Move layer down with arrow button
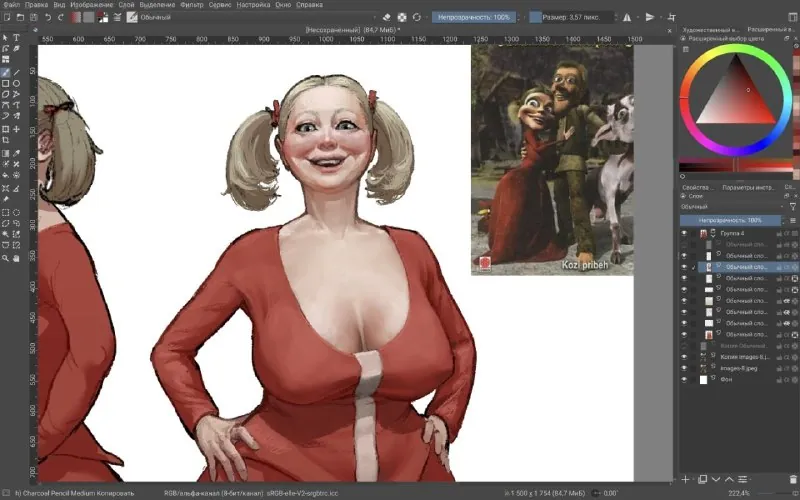800x500 pixels. [x=716, y=479]
